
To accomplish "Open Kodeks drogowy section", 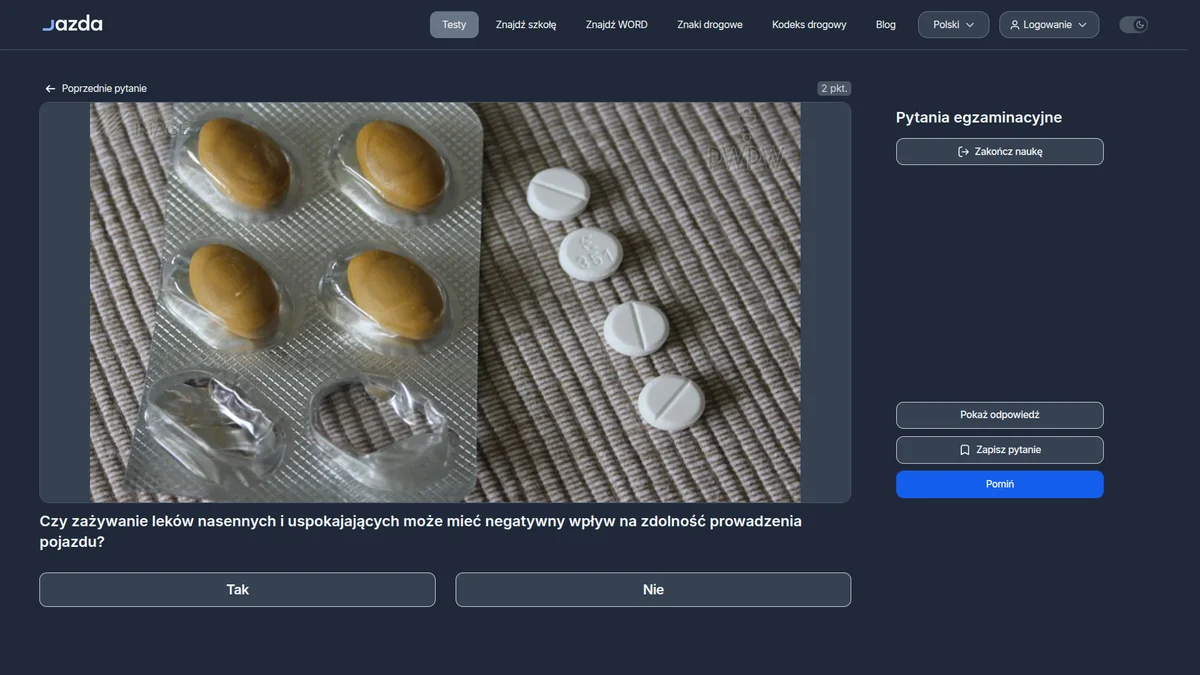I will [809, 25].
